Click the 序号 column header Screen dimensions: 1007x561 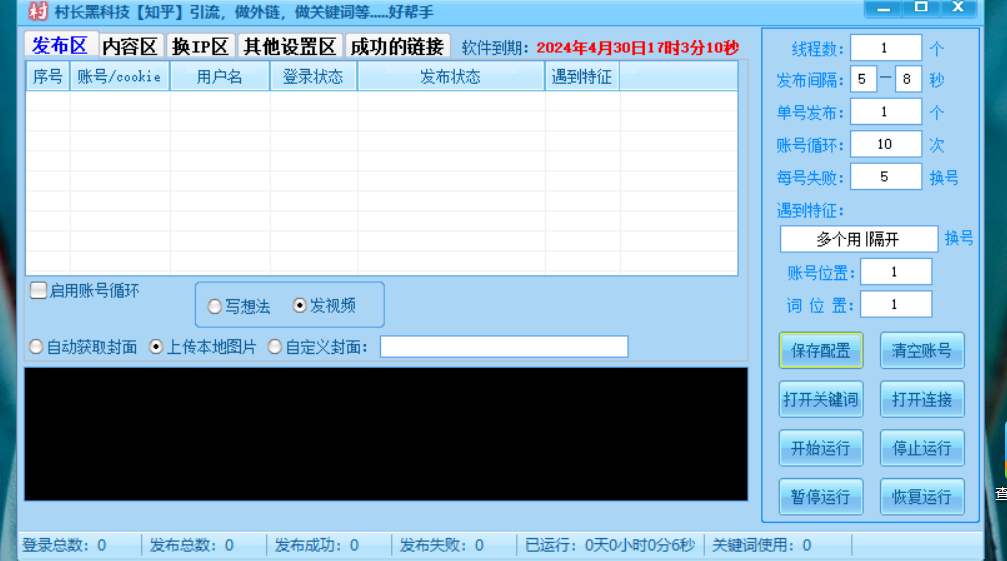click(x=48, y=76)
